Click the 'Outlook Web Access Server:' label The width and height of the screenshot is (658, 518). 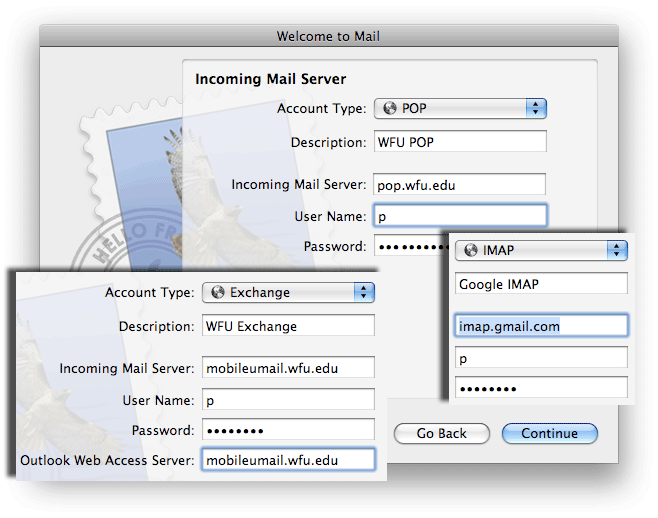pos(107,460)
